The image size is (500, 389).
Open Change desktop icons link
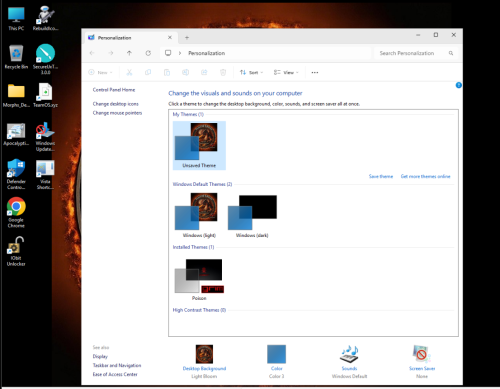pos(115,104)
